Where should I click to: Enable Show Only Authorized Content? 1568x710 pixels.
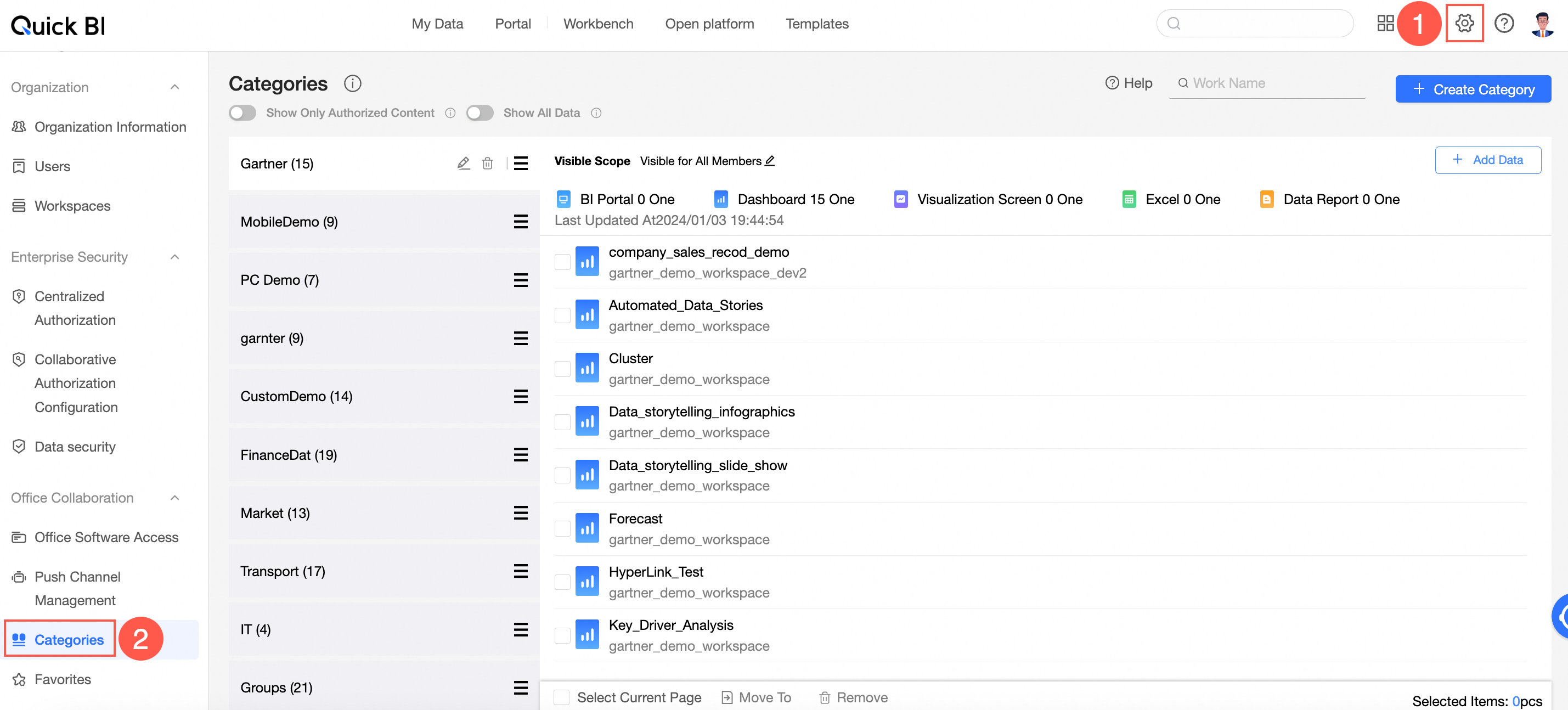(x=242, y=112)
